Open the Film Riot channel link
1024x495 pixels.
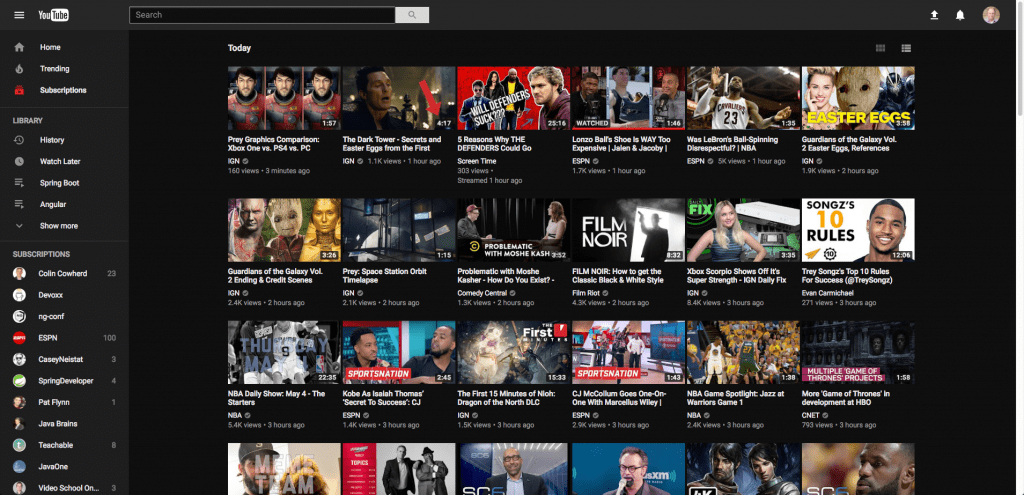(587, 293)
